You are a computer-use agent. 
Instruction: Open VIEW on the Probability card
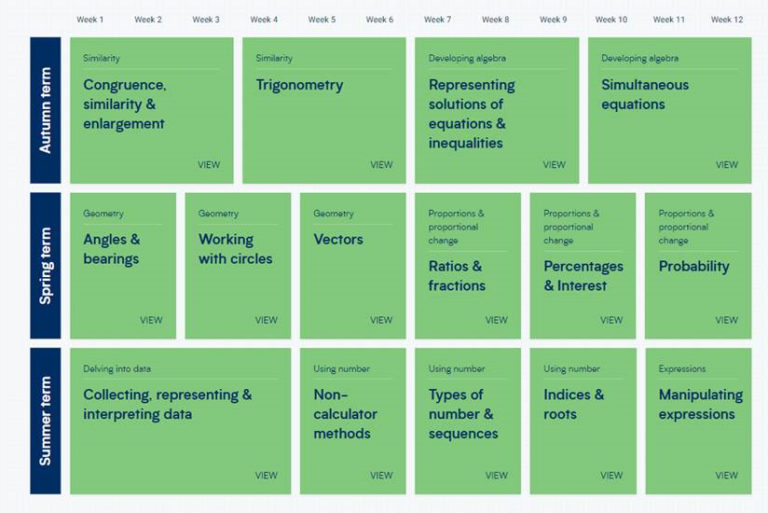click(726, 320)
